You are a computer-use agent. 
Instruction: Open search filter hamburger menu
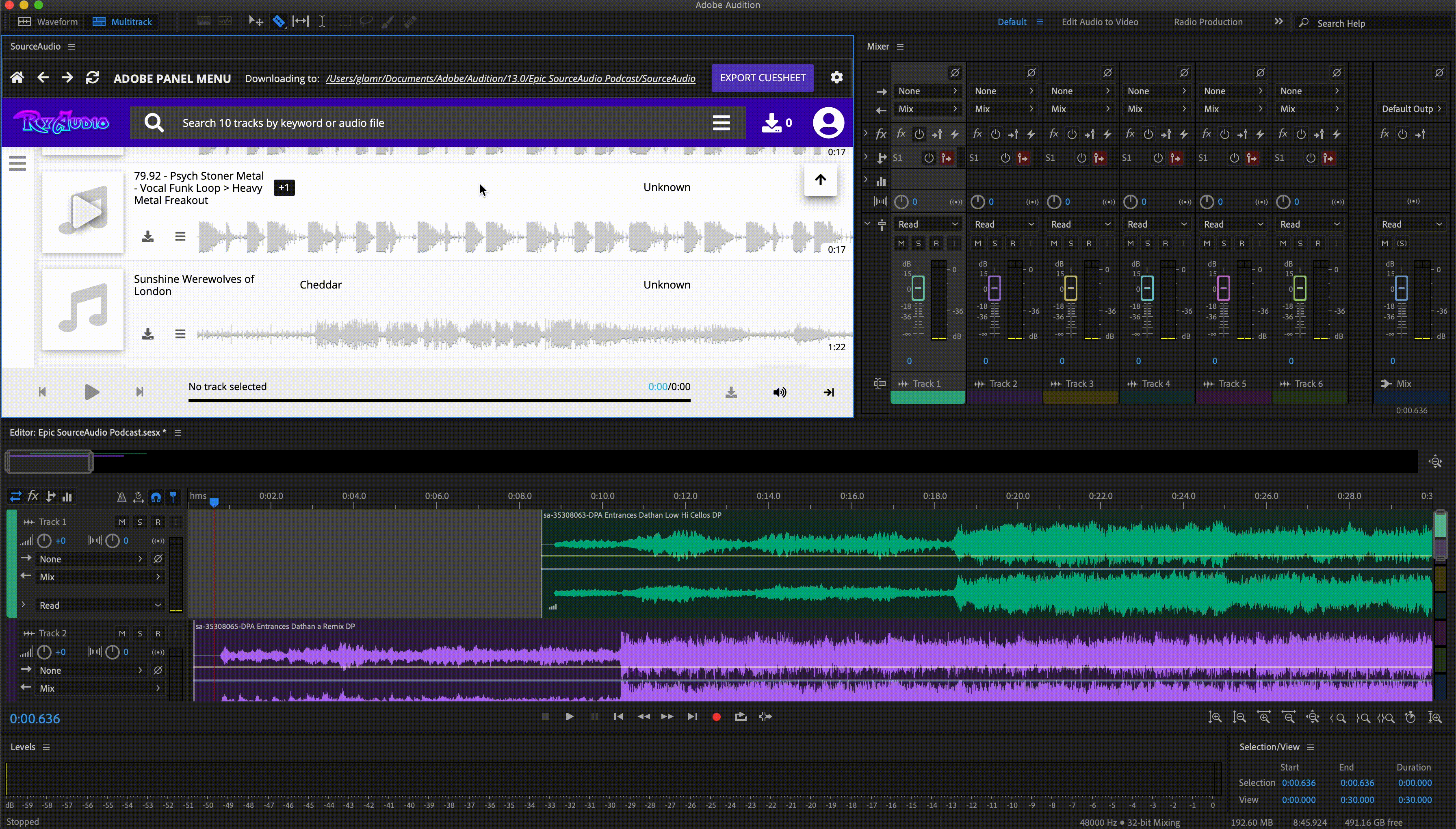[x=721, y=122]
